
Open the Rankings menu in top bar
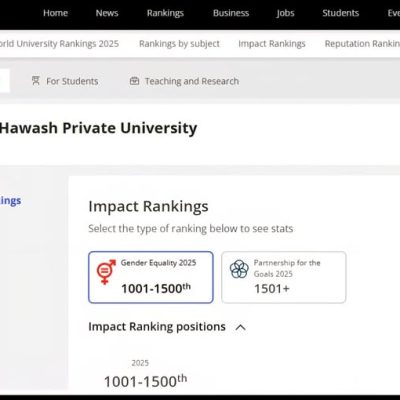[x=165, y=13]
